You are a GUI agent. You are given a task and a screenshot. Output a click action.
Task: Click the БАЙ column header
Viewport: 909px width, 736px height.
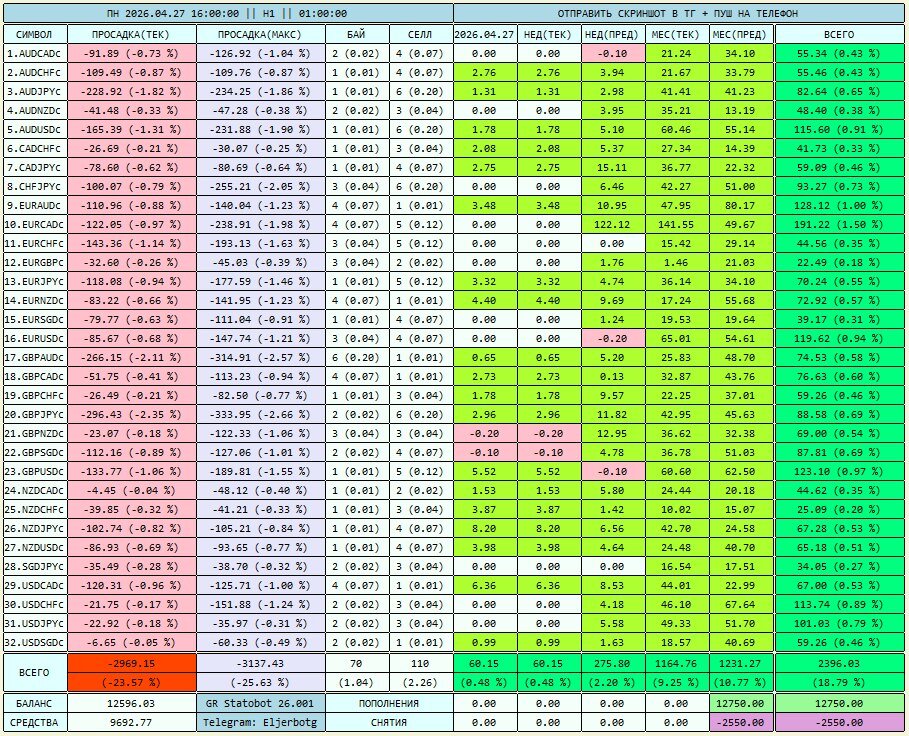click(357, 34)
